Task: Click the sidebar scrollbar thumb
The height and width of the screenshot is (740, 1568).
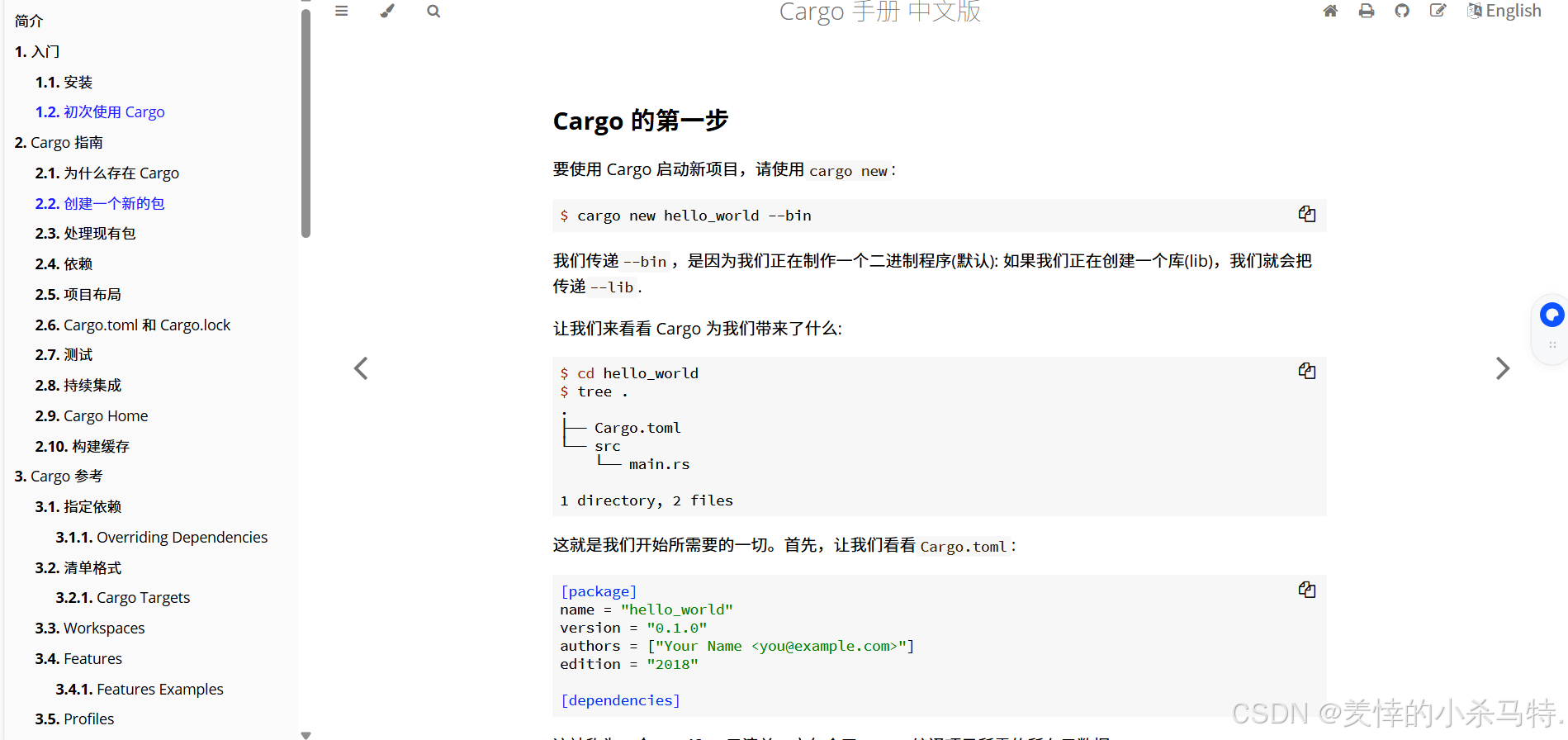Action: click(306, 122)
